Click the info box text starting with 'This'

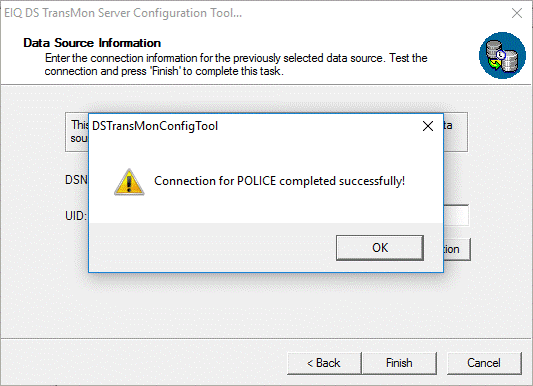[x=80, y=131]
